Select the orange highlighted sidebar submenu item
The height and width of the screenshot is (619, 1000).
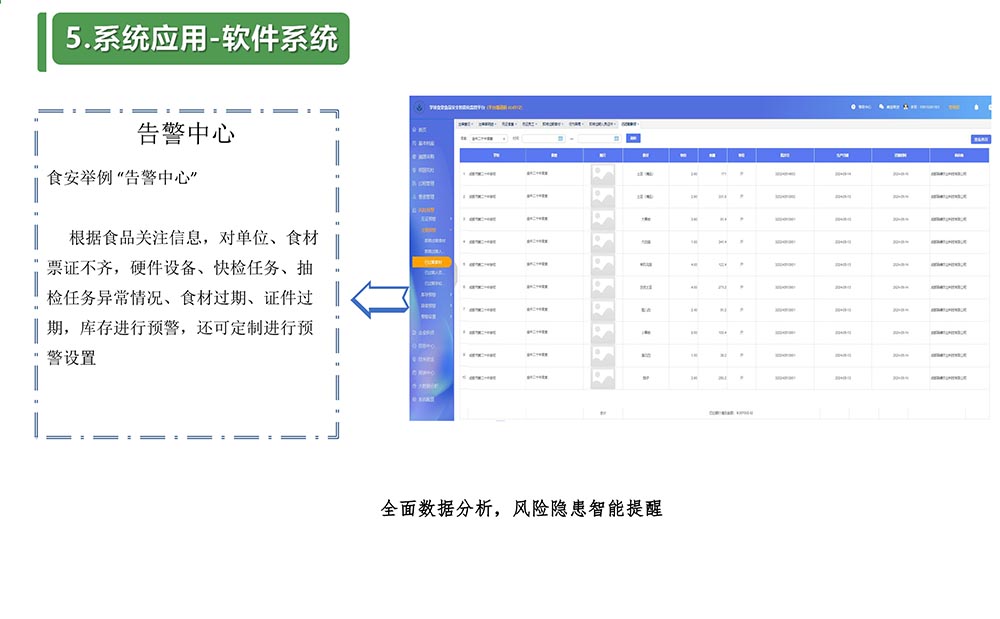pyautogui.click(x=432, y=262)
